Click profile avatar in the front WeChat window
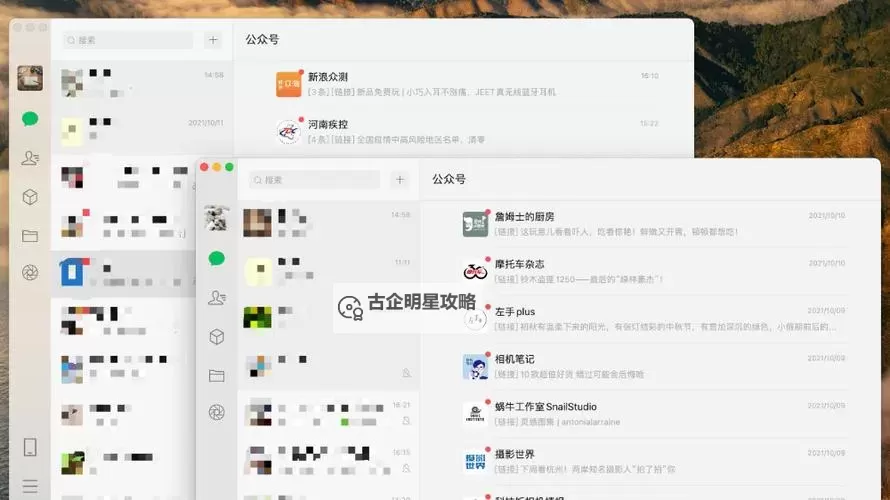This screenshot has width=890, height=500. (216, 218)
